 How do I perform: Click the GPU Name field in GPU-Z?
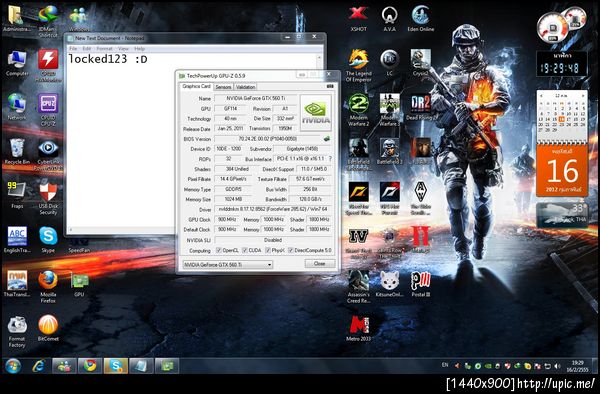coord(256,98)
